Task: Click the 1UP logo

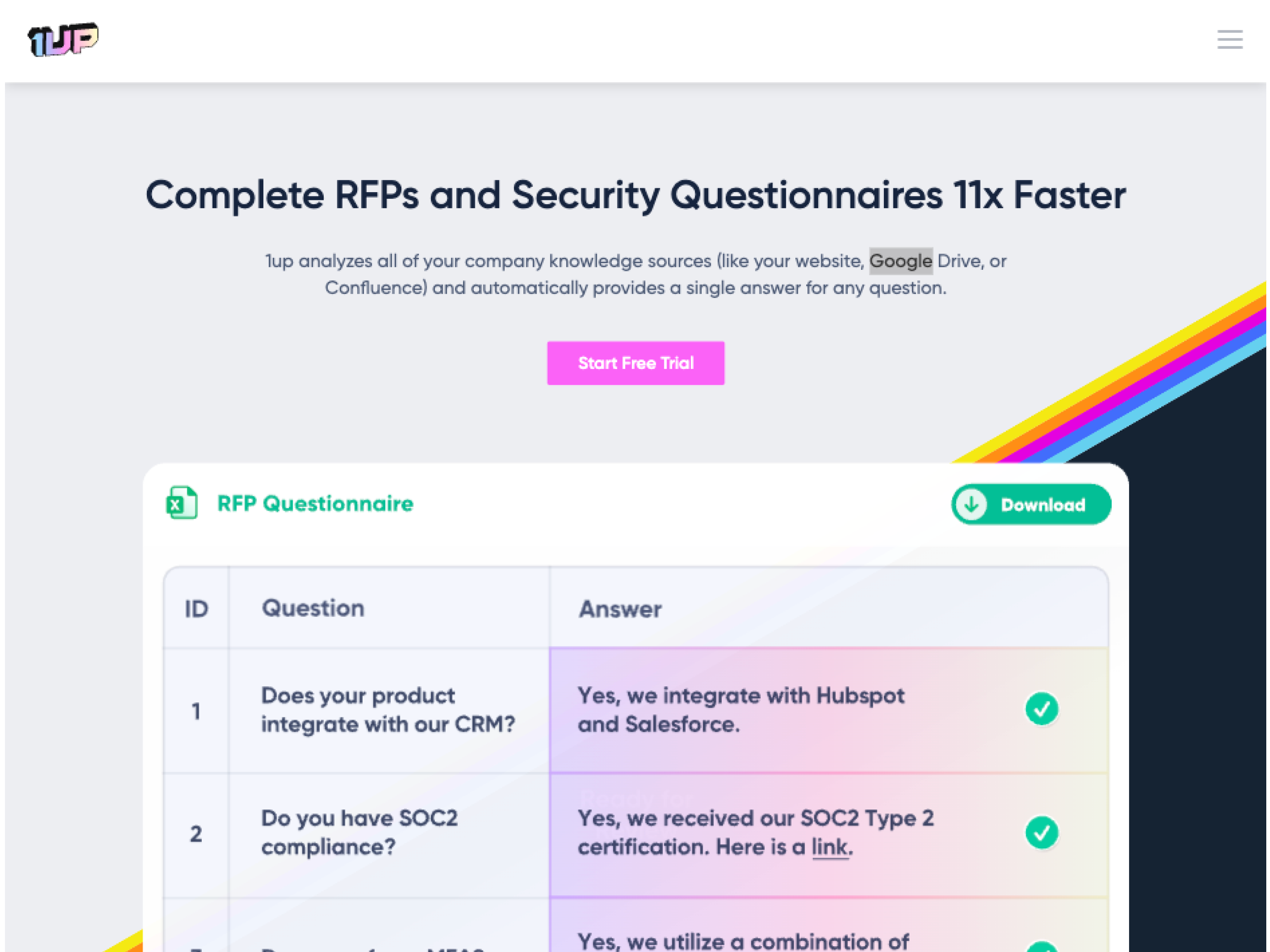Action: (x=63, y=40)
